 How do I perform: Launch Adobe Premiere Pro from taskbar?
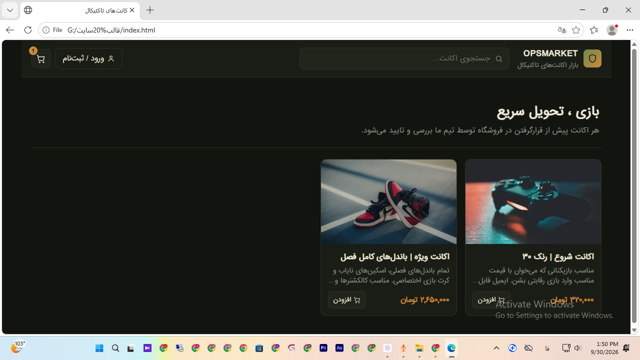coord(323,348)
